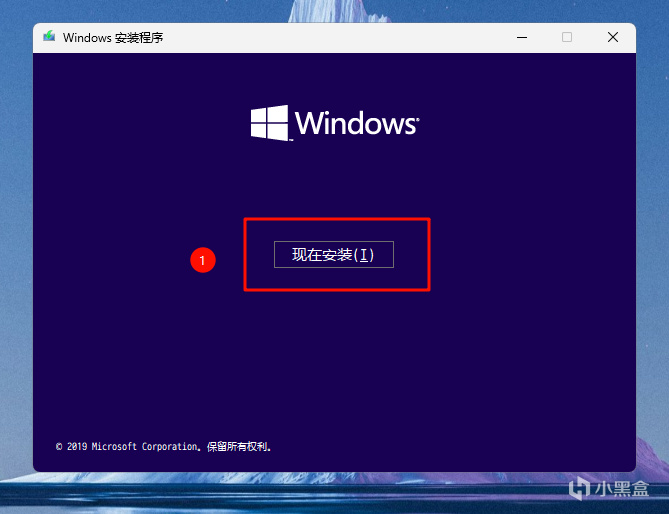Click the 'Windows 安装程序' title text
The width and height of the screenshot is (669, 514).
pyautogui.click(x=113, y=38)
